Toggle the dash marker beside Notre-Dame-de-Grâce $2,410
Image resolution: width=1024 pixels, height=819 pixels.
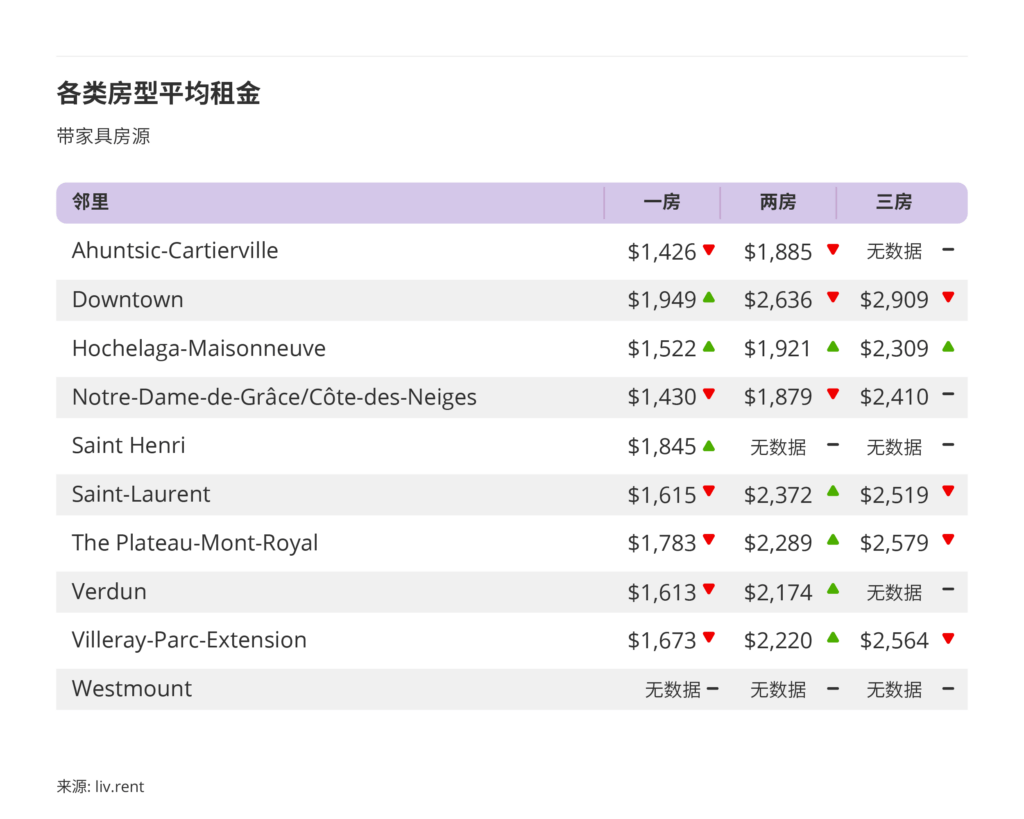(948, 397)
